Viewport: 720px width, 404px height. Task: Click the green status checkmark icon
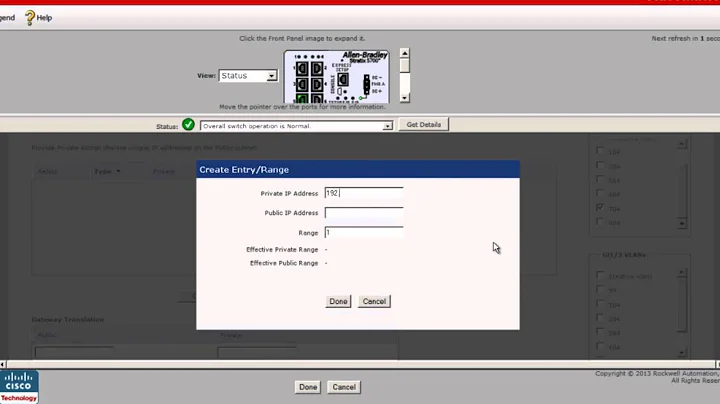pyautogui.click(x=188, y=124)
